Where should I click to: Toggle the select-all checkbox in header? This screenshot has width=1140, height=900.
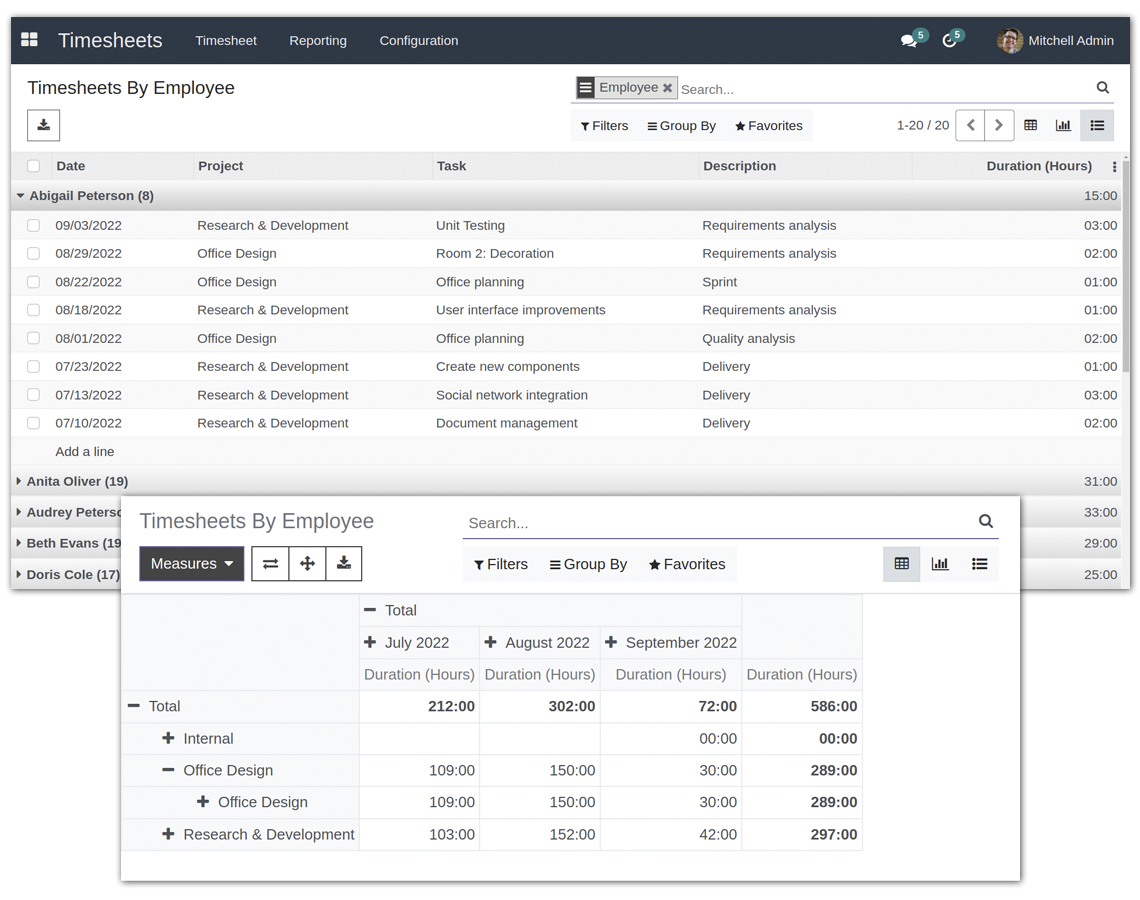pyautogui.click(x=34, y=166)
